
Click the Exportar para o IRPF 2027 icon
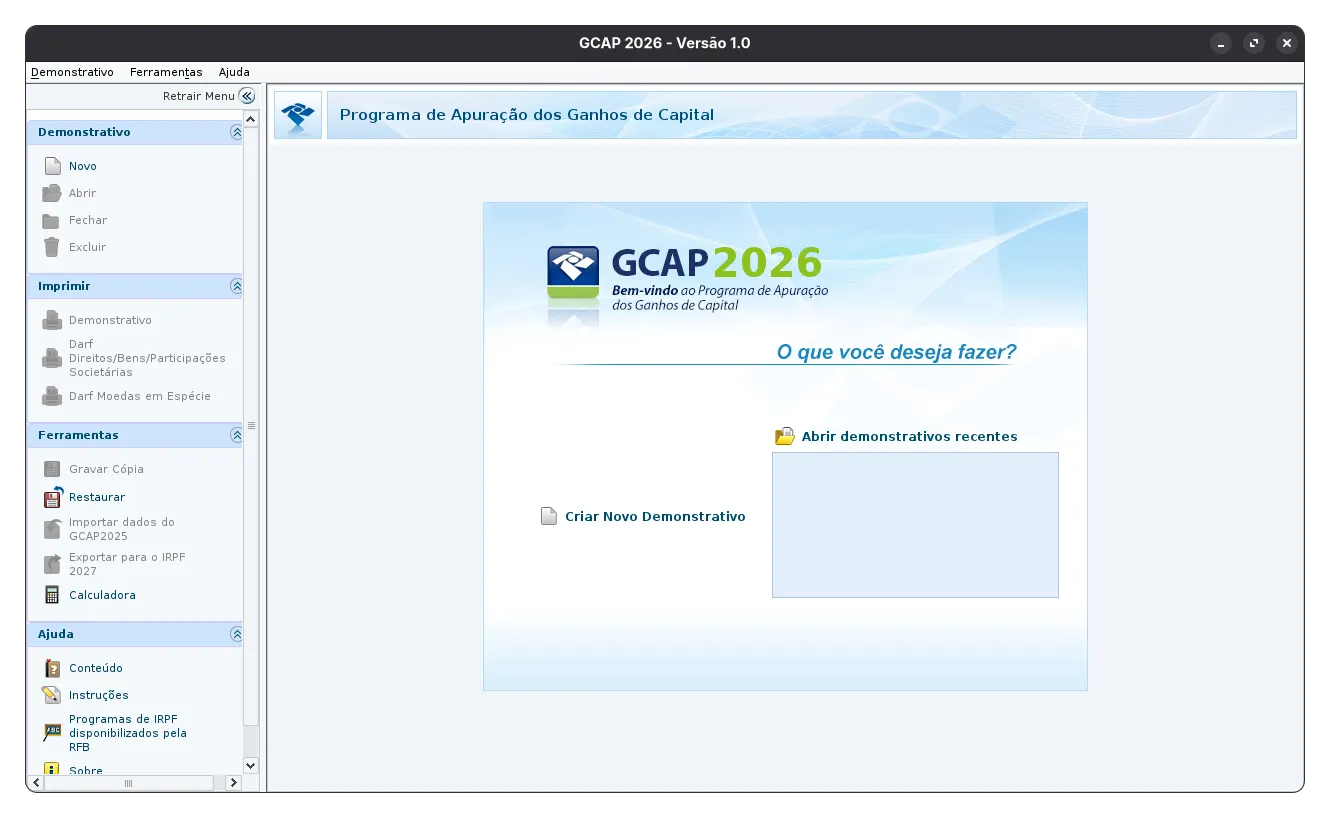(x=52, y=564)
